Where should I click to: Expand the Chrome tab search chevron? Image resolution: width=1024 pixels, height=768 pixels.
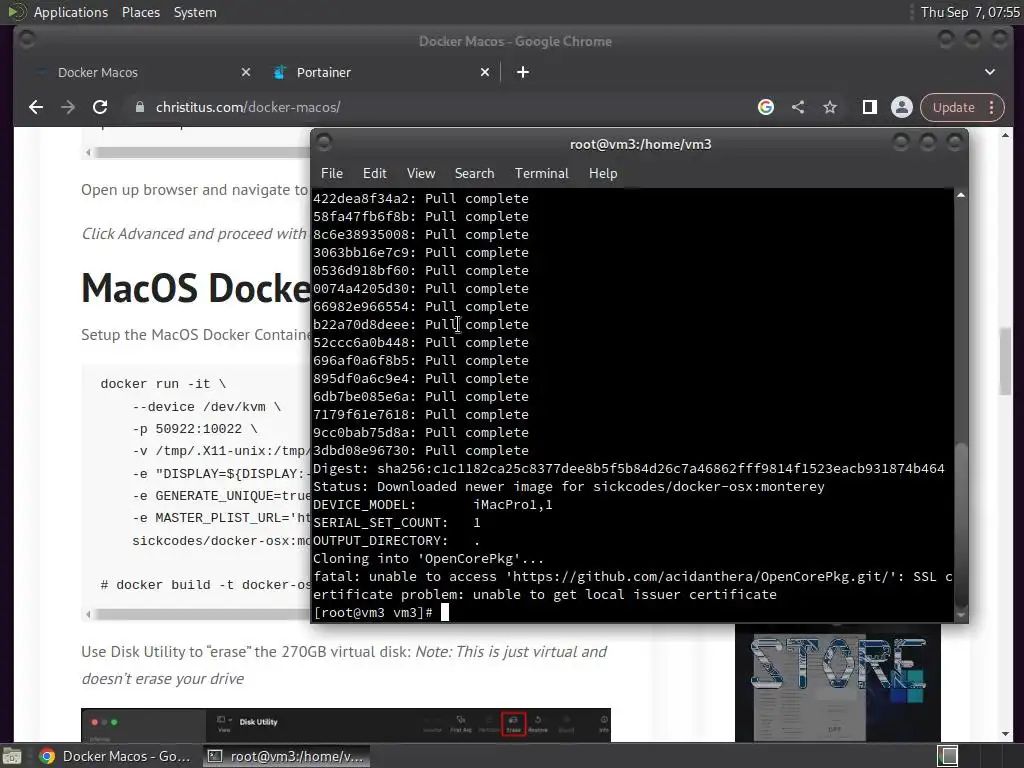point(990,72)
